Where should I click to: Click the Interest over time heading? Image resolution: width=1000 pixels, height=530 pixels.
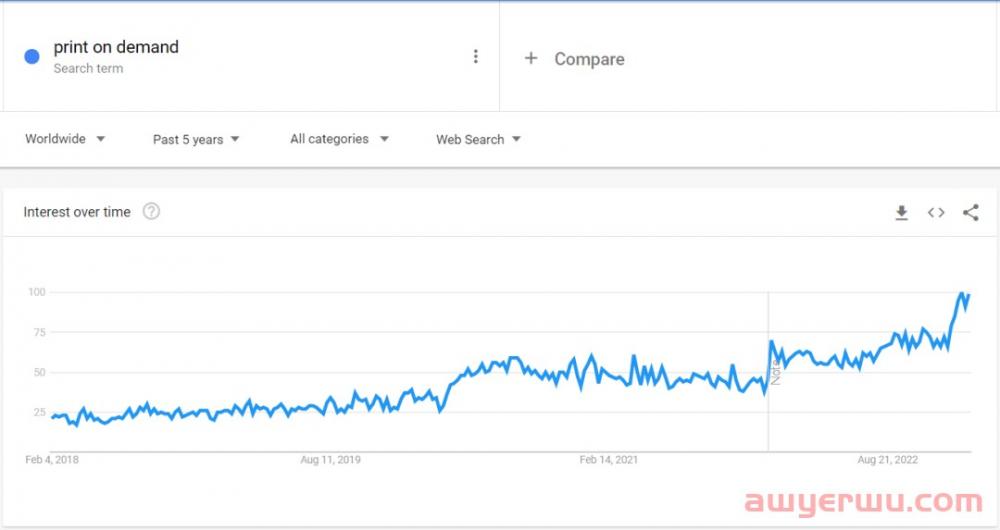[77, 212]
